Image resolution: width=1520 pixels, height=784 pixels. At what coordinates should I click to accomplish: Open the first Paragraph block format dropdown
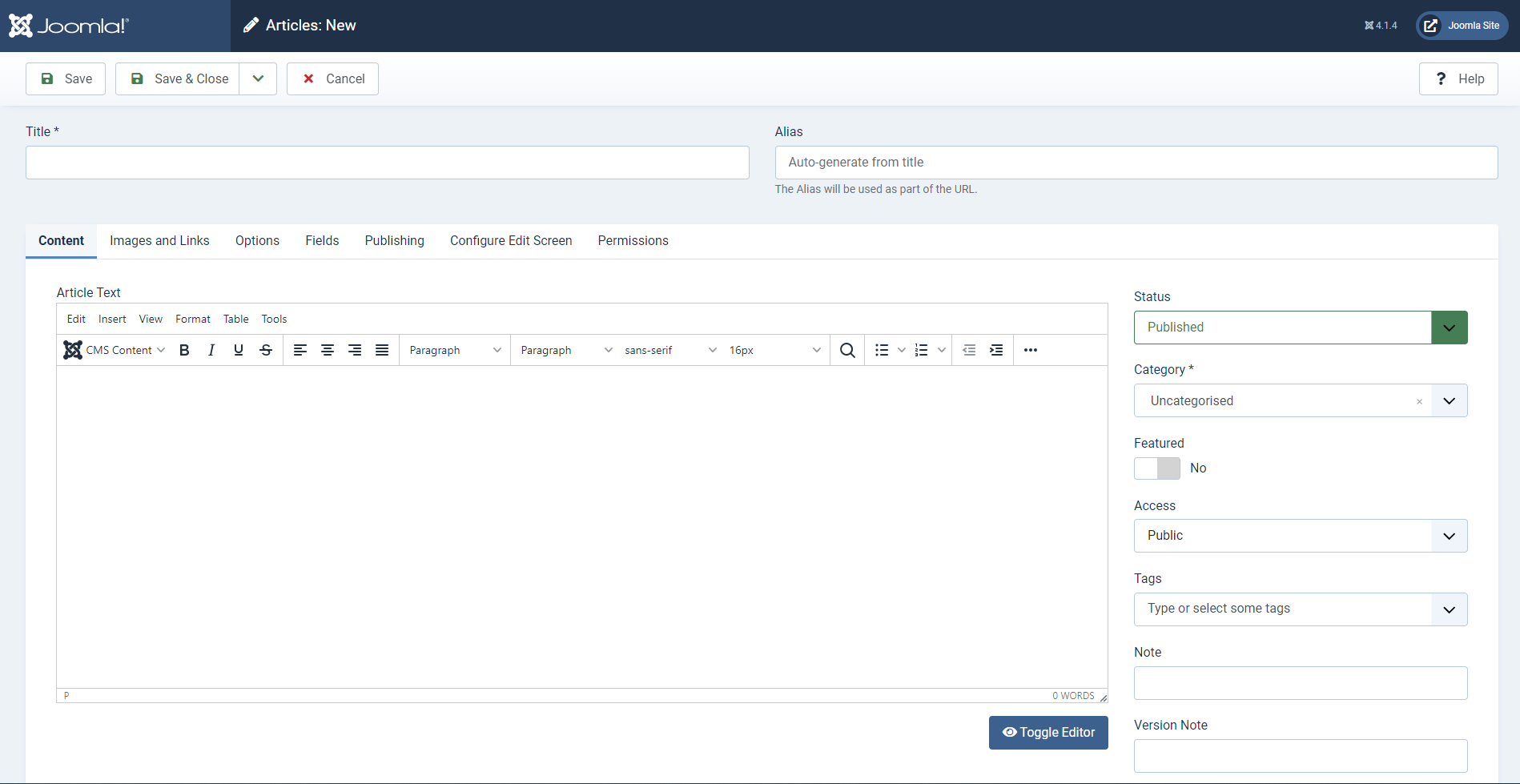tap(455, 350)
